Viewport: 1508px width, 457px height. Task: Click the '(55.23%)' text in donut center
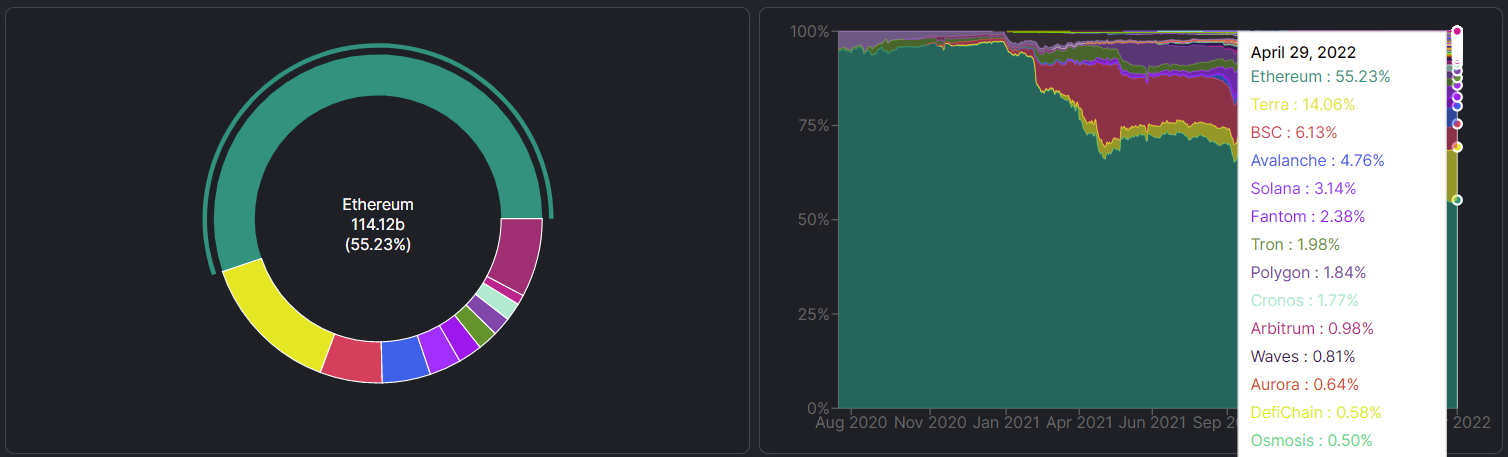tap(378, 244)
